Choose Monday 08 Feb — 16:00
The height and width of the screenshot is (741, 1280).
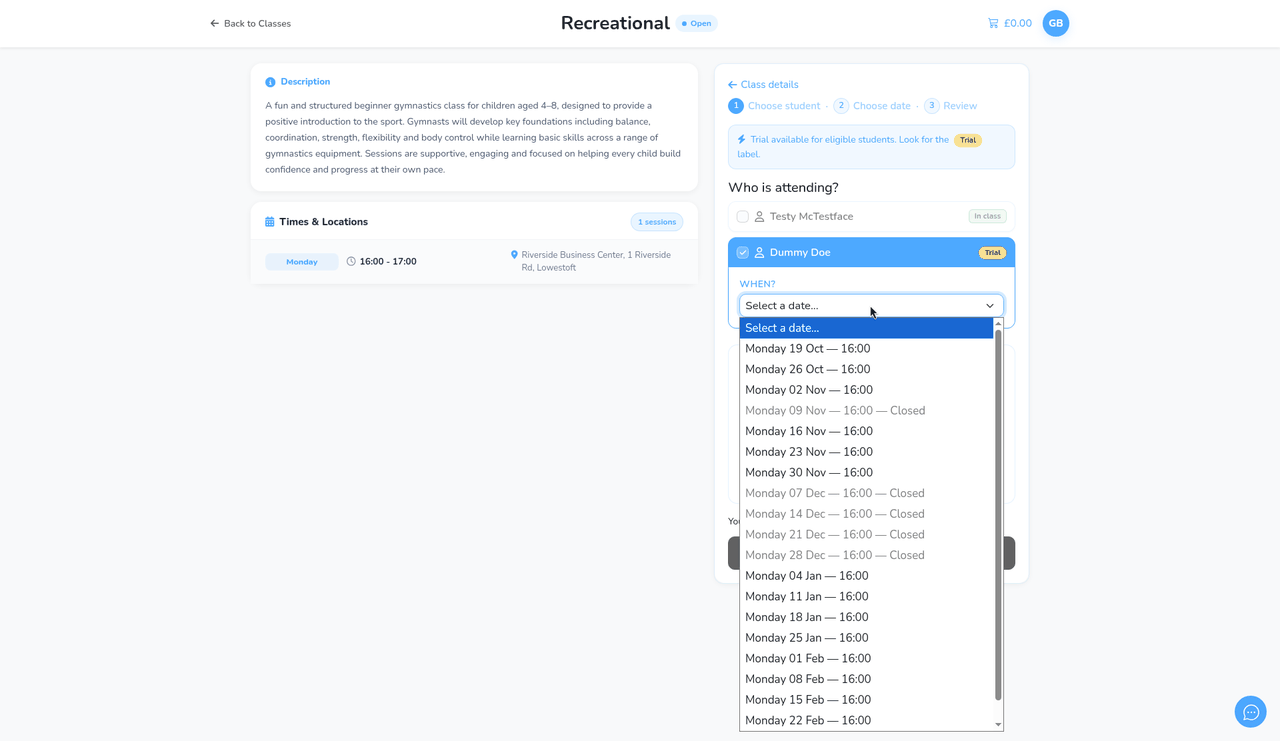866,679
